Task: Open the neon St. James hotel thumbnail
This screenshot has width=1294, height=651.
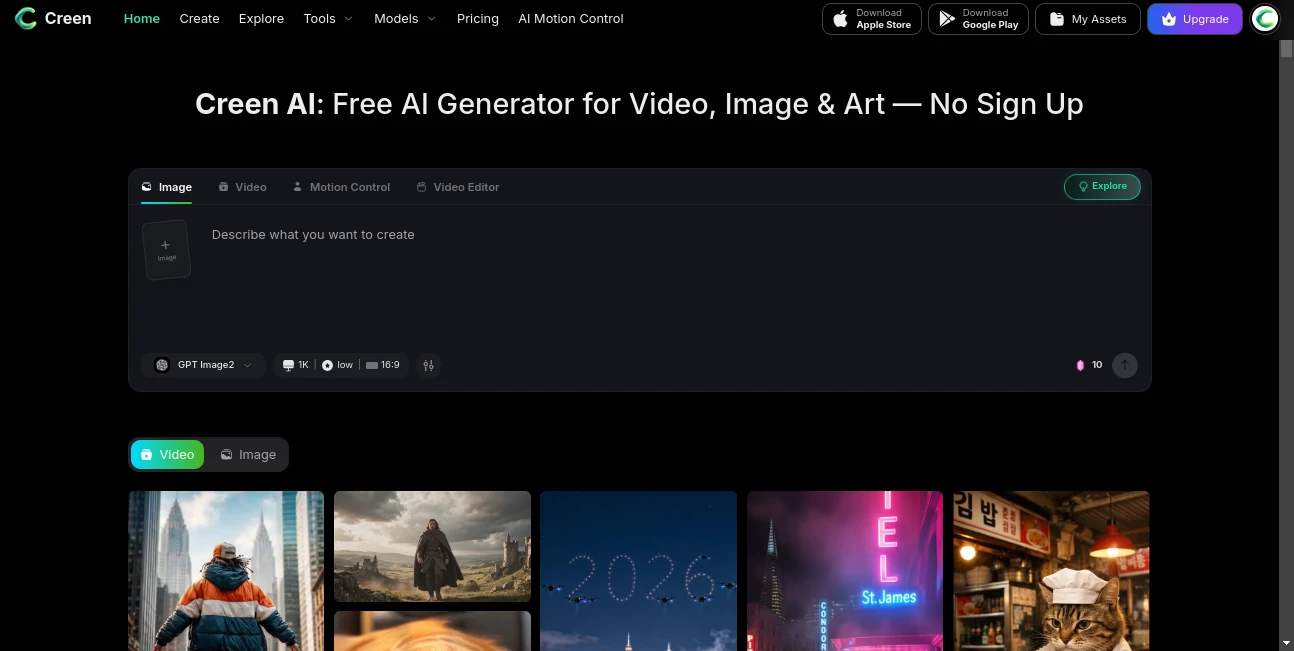Action: [x=845, y=571]
